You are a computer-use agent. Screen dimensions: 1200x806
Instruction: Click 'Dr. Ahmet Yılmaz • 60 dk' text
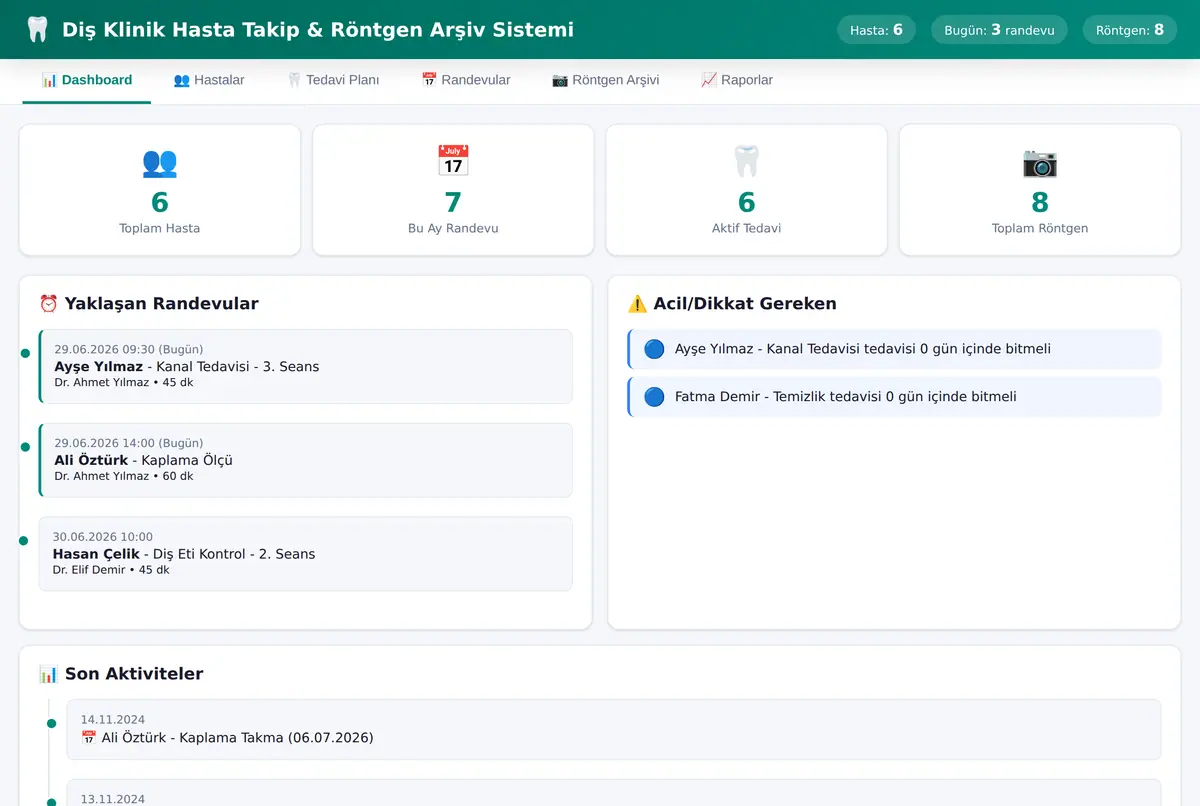click(x=124, y=476)
